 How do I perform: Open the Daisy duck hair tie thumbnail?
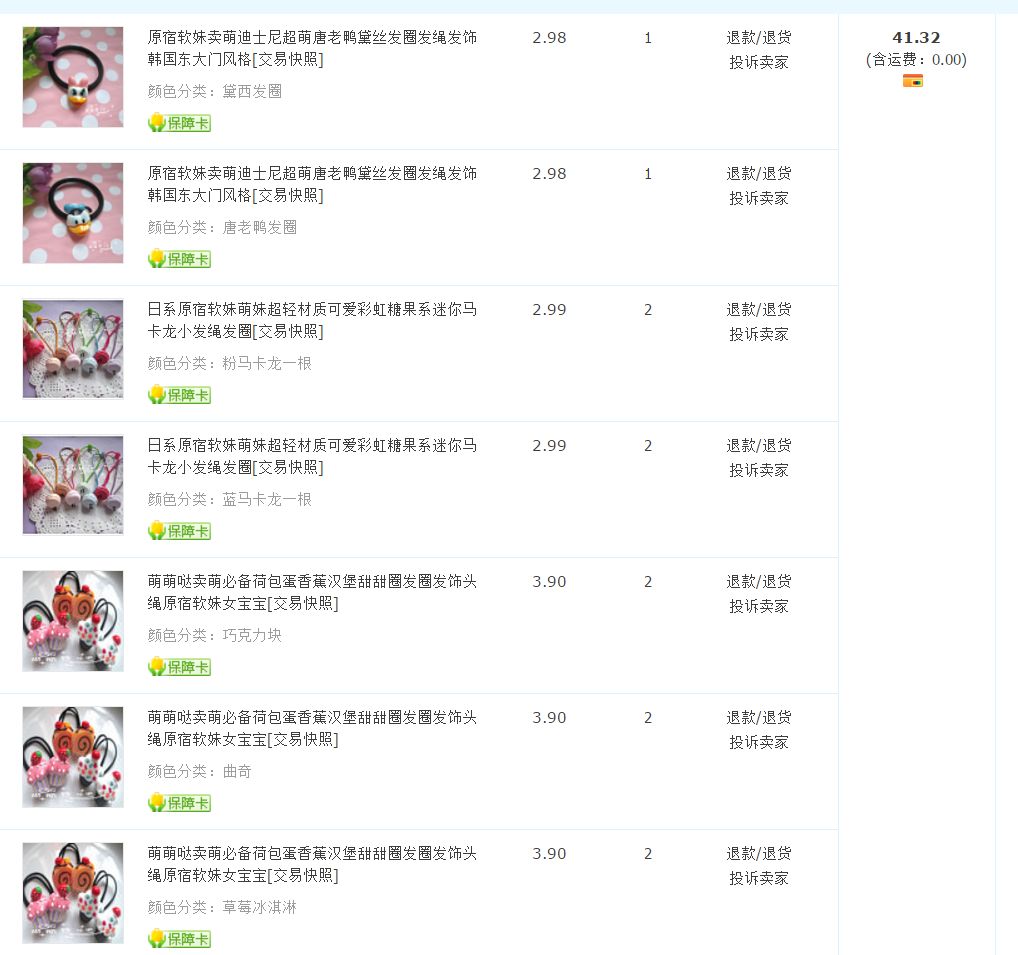pyautogui.click(x=73, y=77)
